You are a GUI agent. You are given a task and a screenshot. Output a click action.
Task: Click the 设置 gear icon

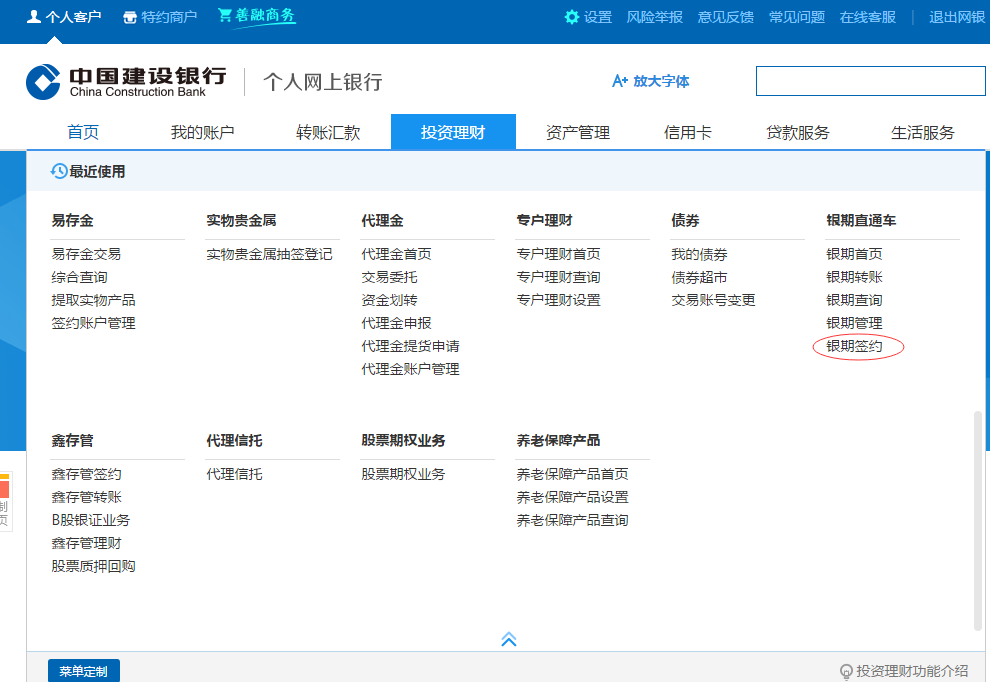coord(571,17)
